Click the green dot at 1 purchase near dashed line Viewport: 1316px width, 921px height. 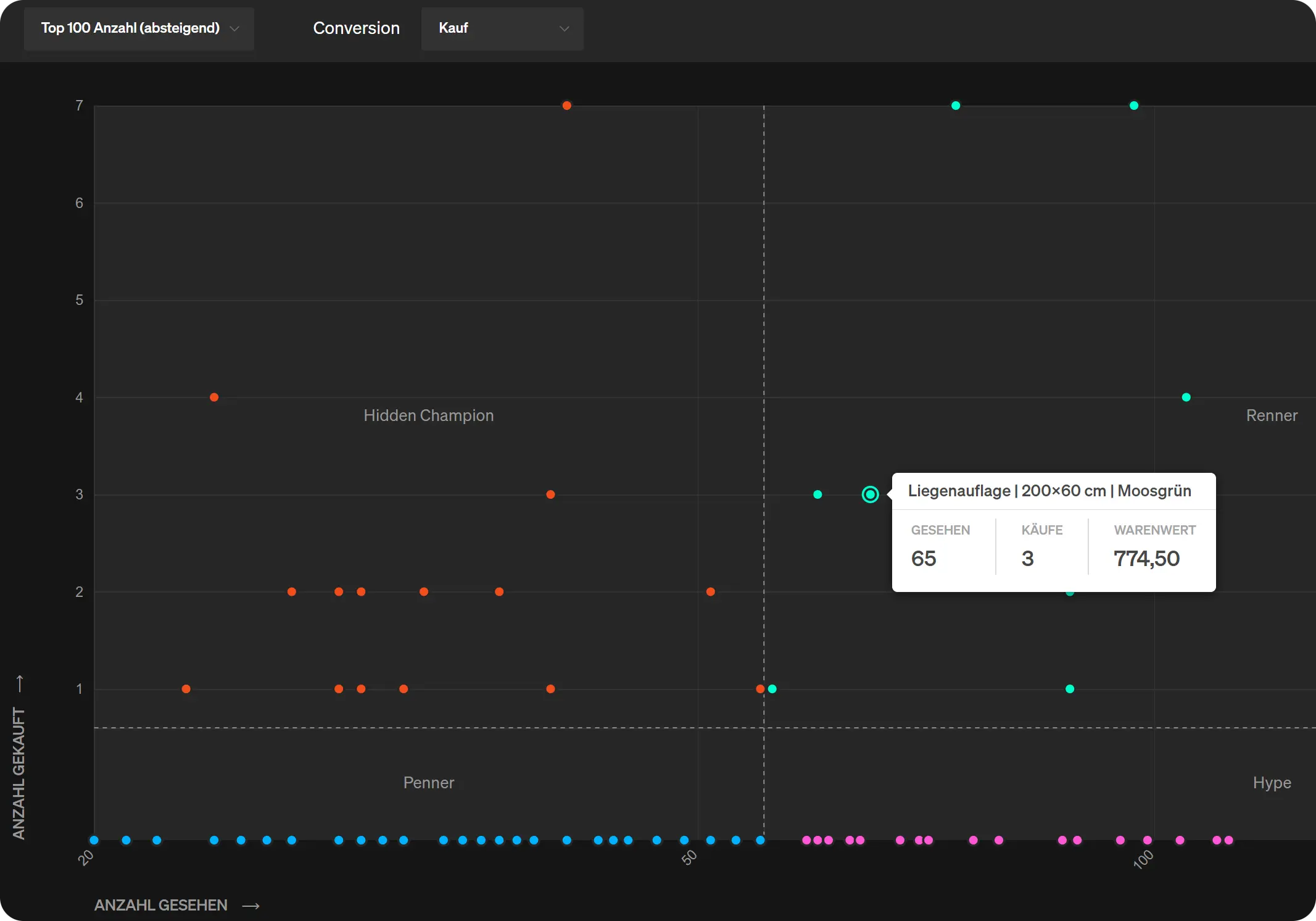tap(772, 689)
